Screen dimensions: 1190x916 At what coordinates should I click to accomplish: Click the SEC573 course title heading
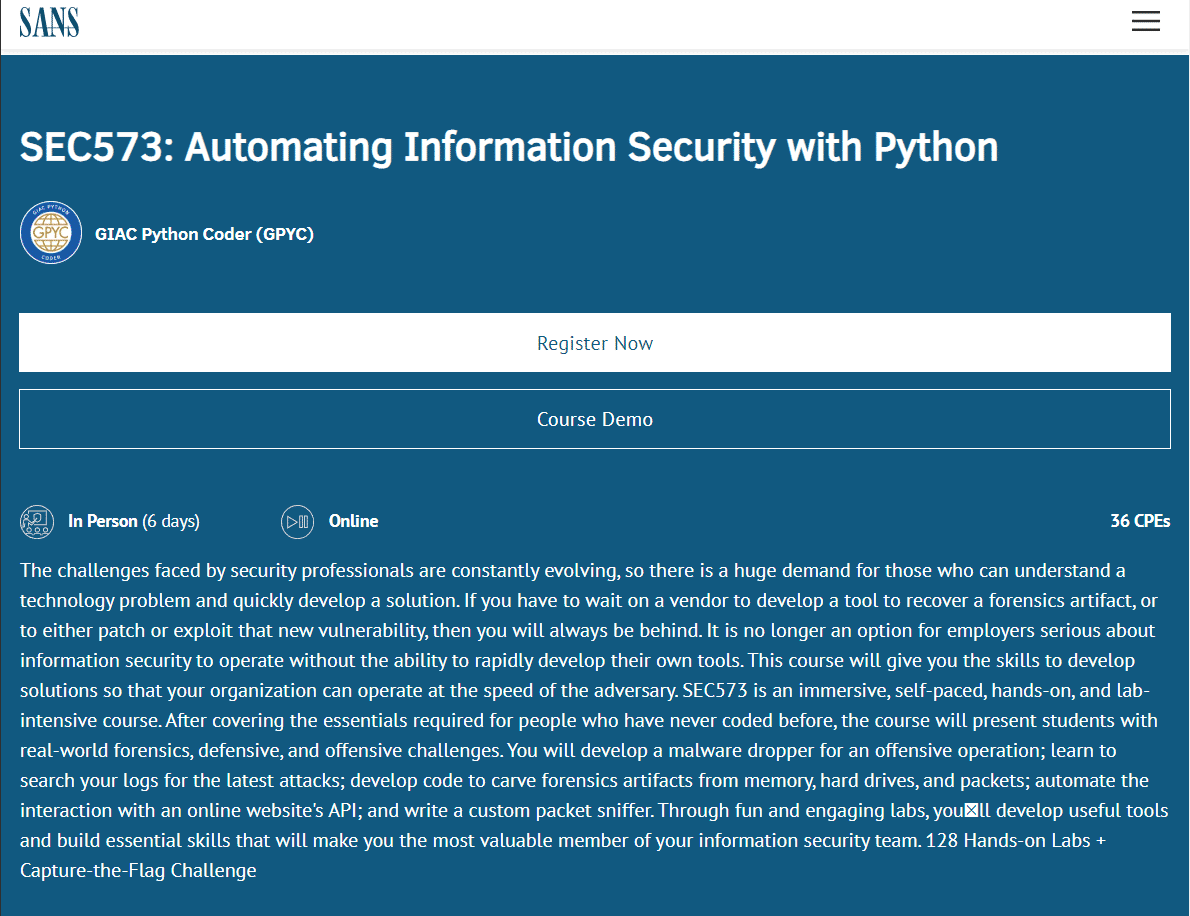point(509,147)
